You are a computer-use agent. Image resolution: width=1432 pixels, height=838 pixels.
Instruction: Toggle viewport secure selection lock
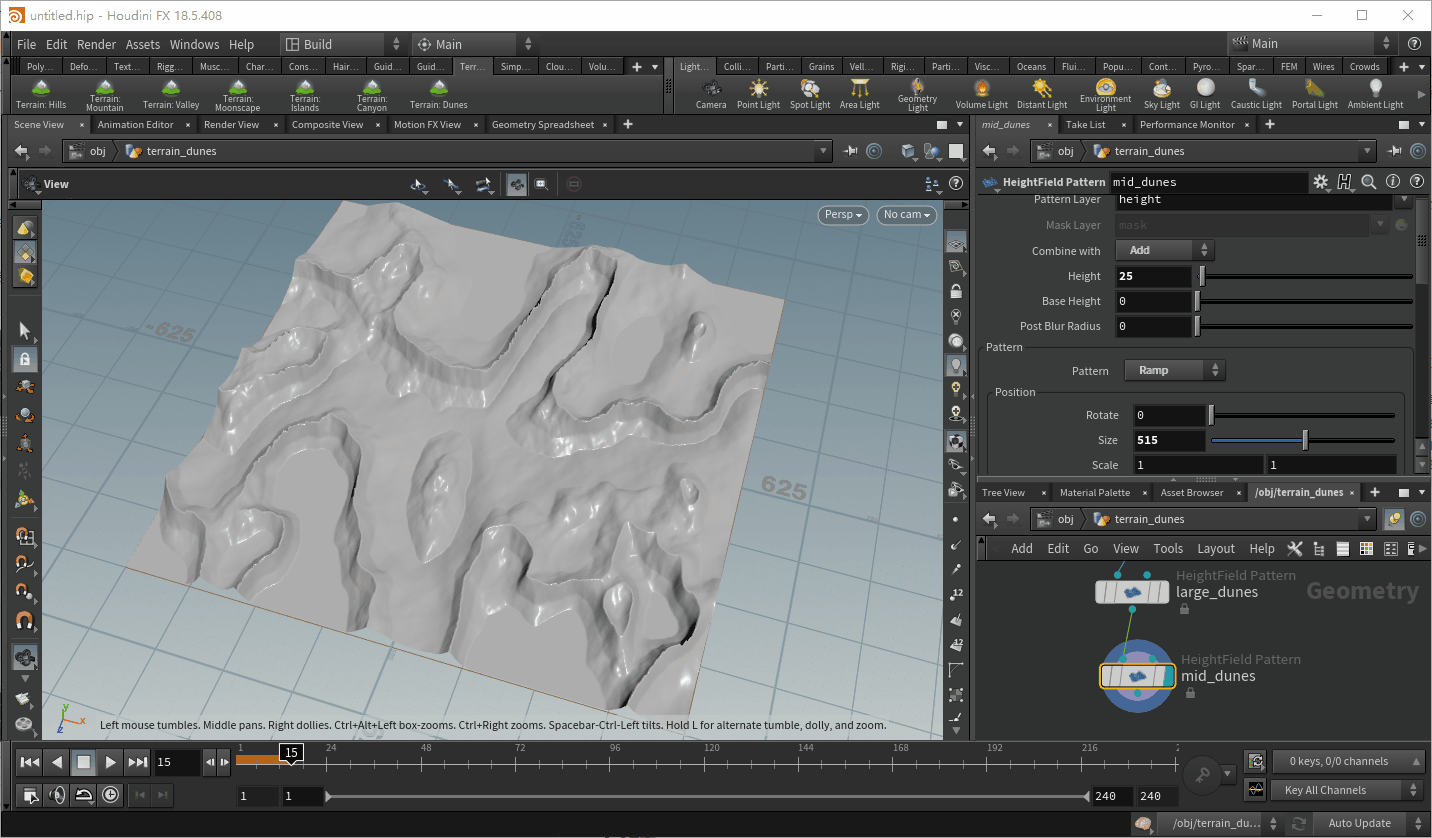coord(25,358)
